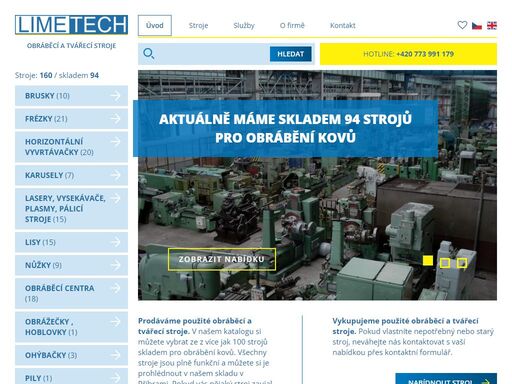This screenshot has width=512, height=384.
Task: Open the FRÉZKY (21) category
Action: (x=71, y=119)
